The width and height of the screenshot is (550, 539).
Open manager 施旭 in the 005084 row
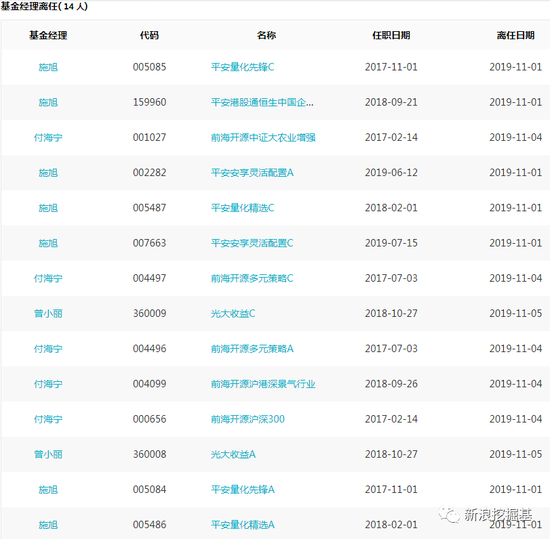pos(48,490)
